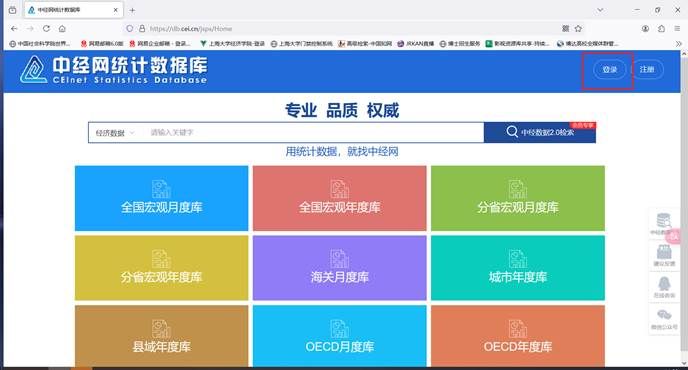Open the database search icon in side panel

[663, 224]
